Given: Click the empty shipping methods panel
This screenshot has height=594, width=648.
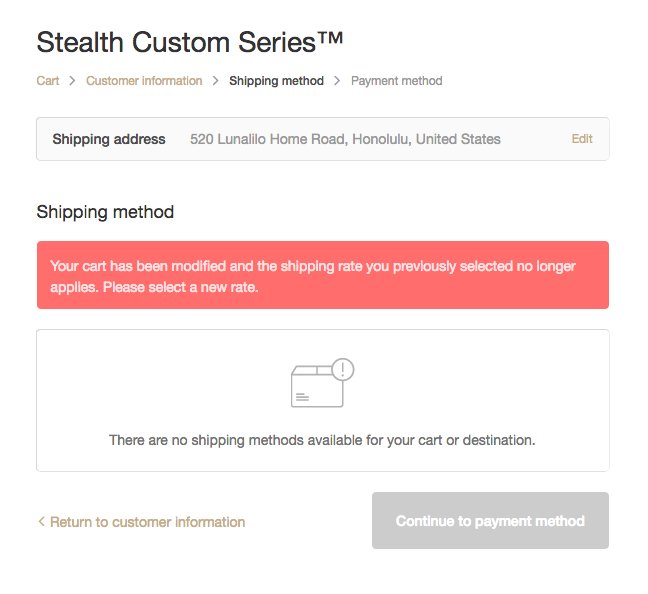Looking at the screenshot, I should coord(323,400).
